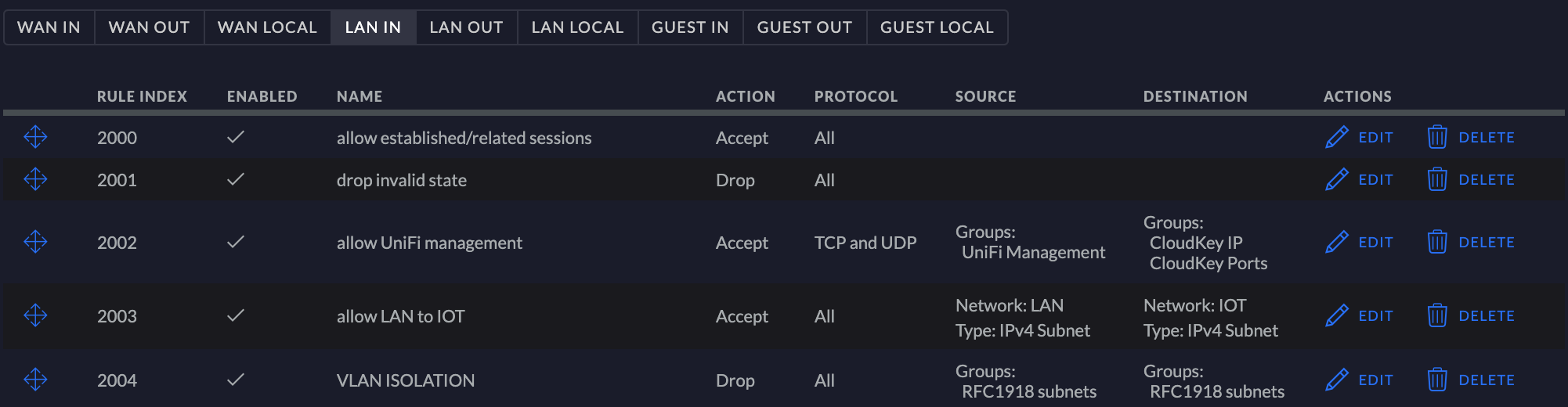
Task: Click the trash icon for VLAN ISOLATION rule
Action: 1437,380
